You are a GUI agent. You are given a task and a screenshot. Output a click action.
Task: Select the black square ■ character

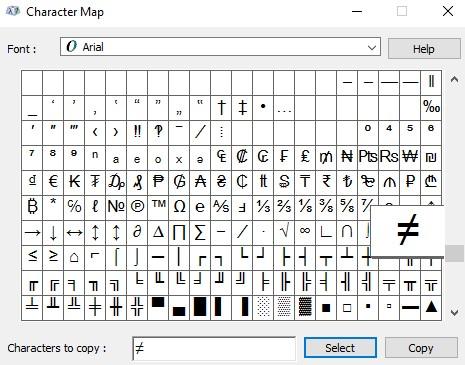tap(326, 308)
